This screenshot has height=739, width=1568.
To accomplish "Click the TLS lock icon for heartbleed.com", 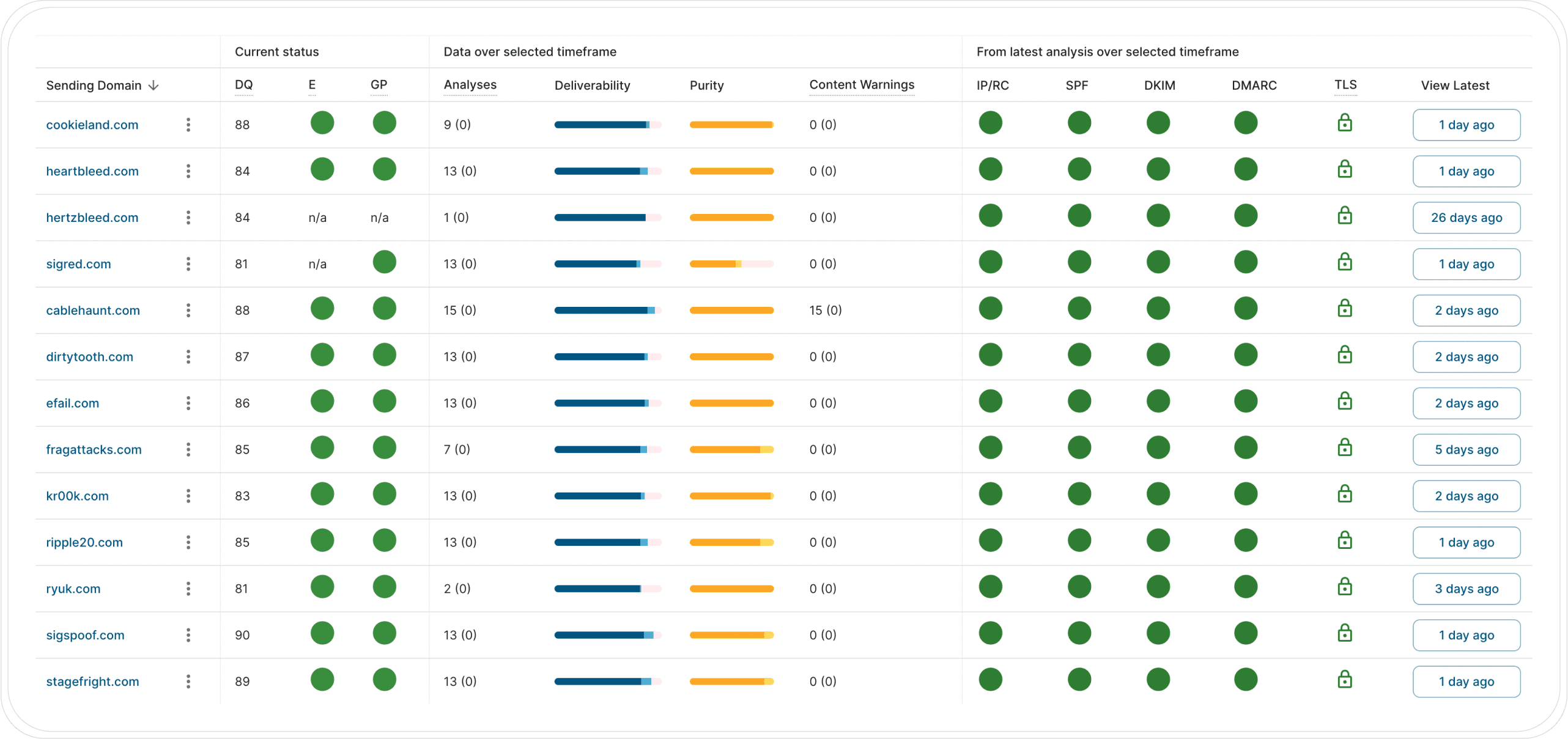I will [x=1344, y=169].
